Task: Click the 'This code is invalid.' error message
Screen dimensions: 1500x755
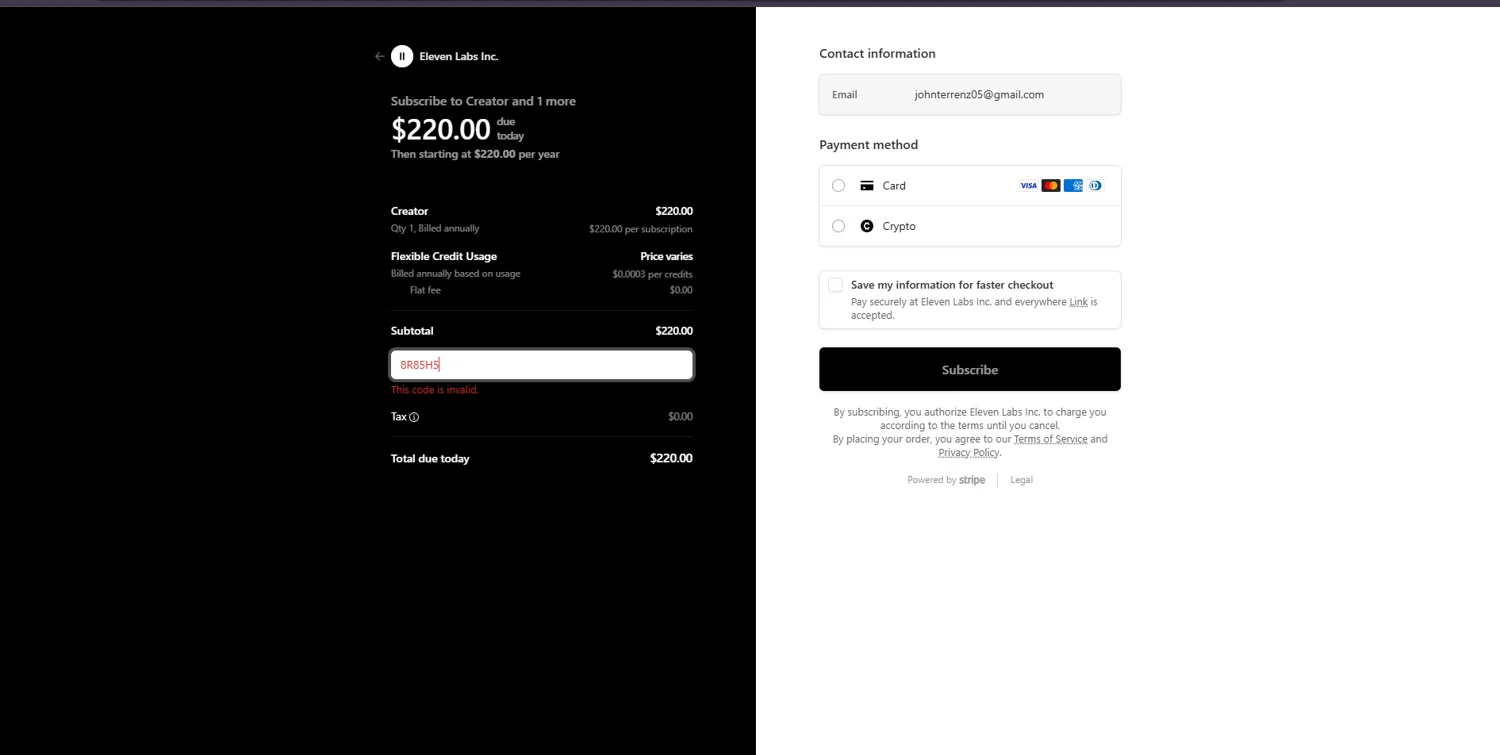Action: [435, 390]
